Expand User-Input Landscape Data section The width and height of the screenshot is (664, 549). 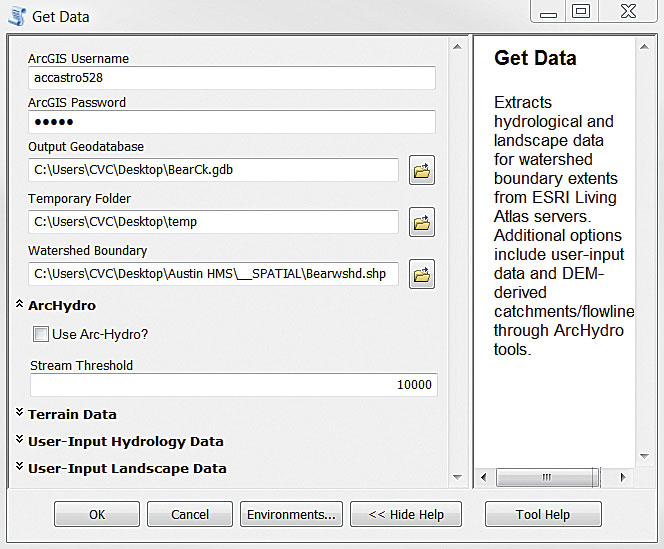[x=20, y=468]
